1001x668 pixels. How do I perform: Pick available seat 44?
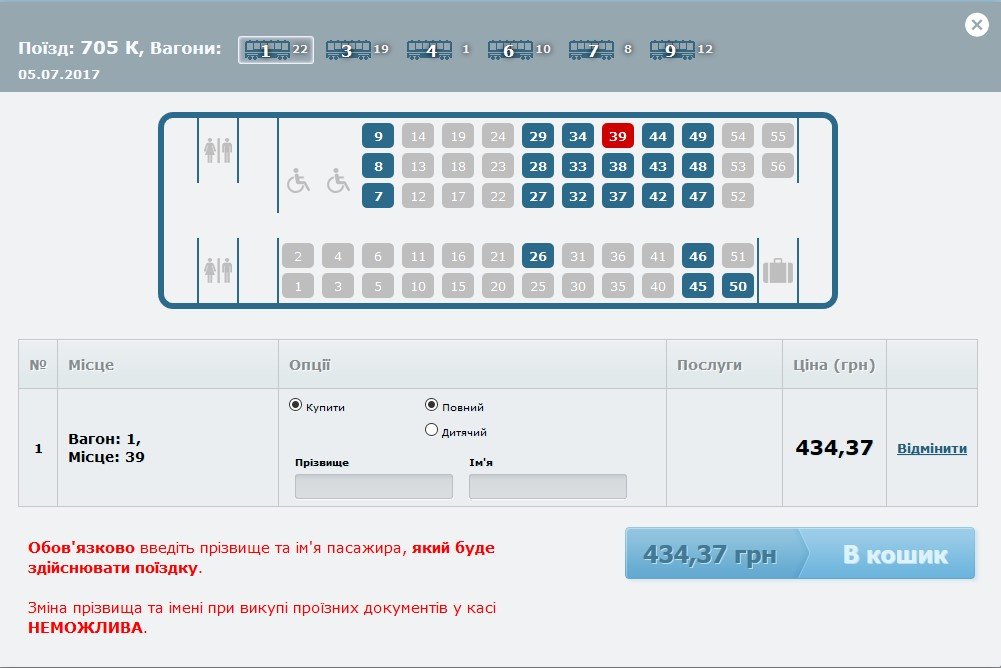pyautogui.click(x=658, y=137)
